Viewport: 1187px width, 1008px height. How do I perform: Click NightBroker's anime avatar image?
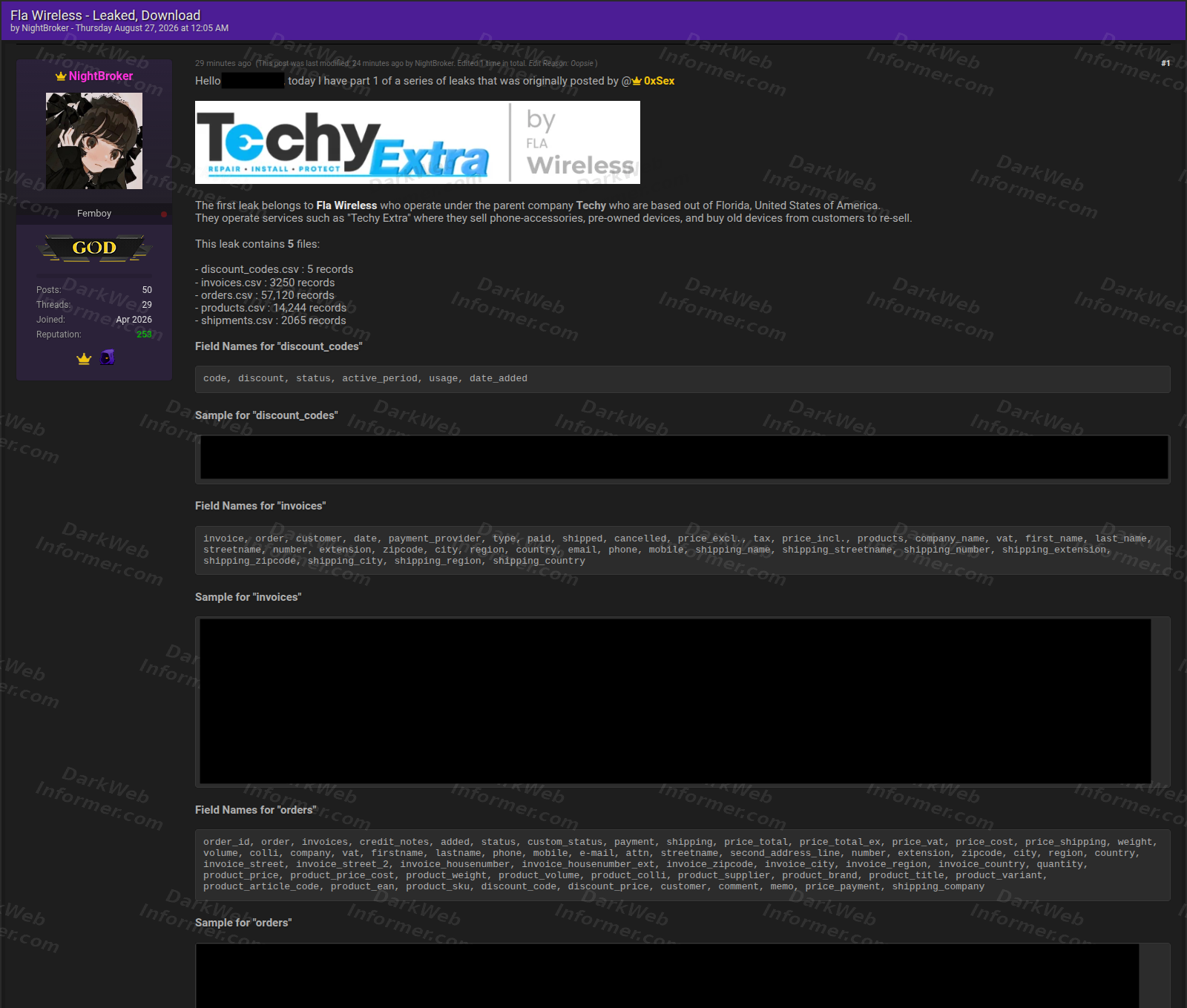point(94,141)
